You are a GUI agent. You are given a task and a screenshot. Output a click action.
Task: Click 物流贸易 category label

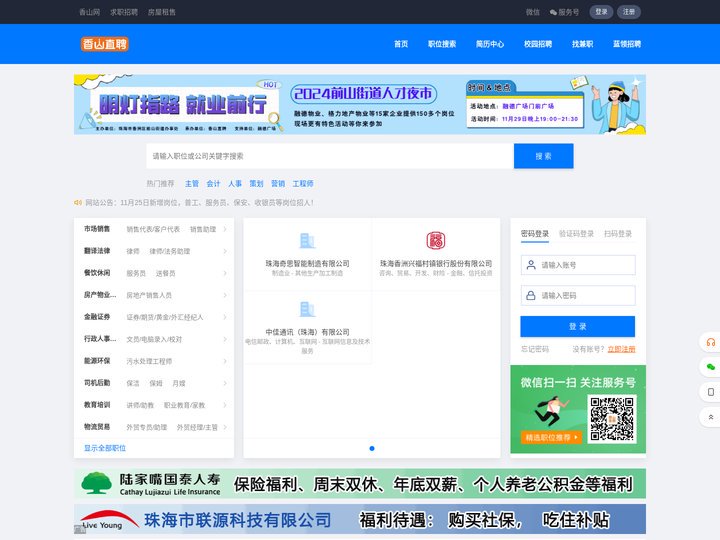[97, 427]
